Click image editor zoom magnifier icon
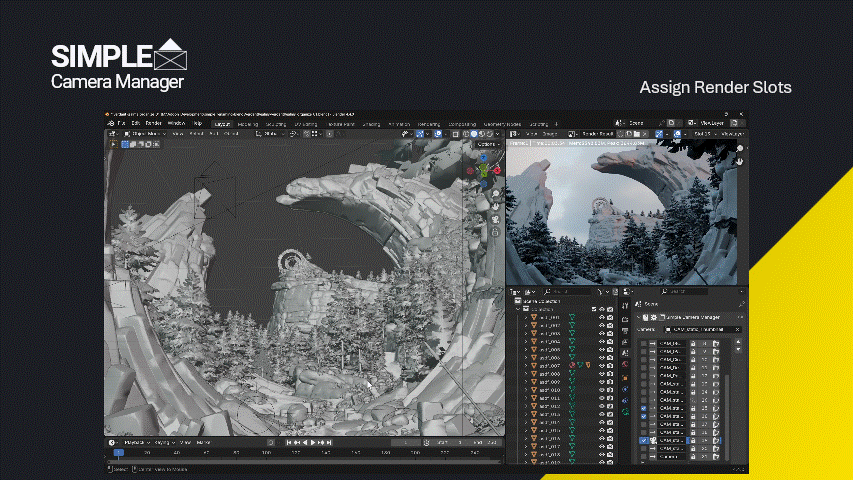 point(740,149)
